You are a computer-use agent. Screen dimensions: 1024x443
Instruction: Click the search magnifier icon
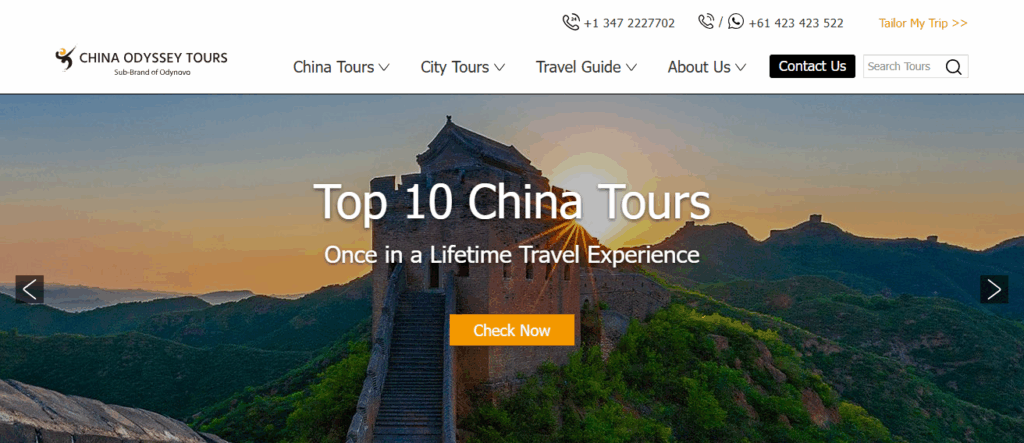(953, 67)
